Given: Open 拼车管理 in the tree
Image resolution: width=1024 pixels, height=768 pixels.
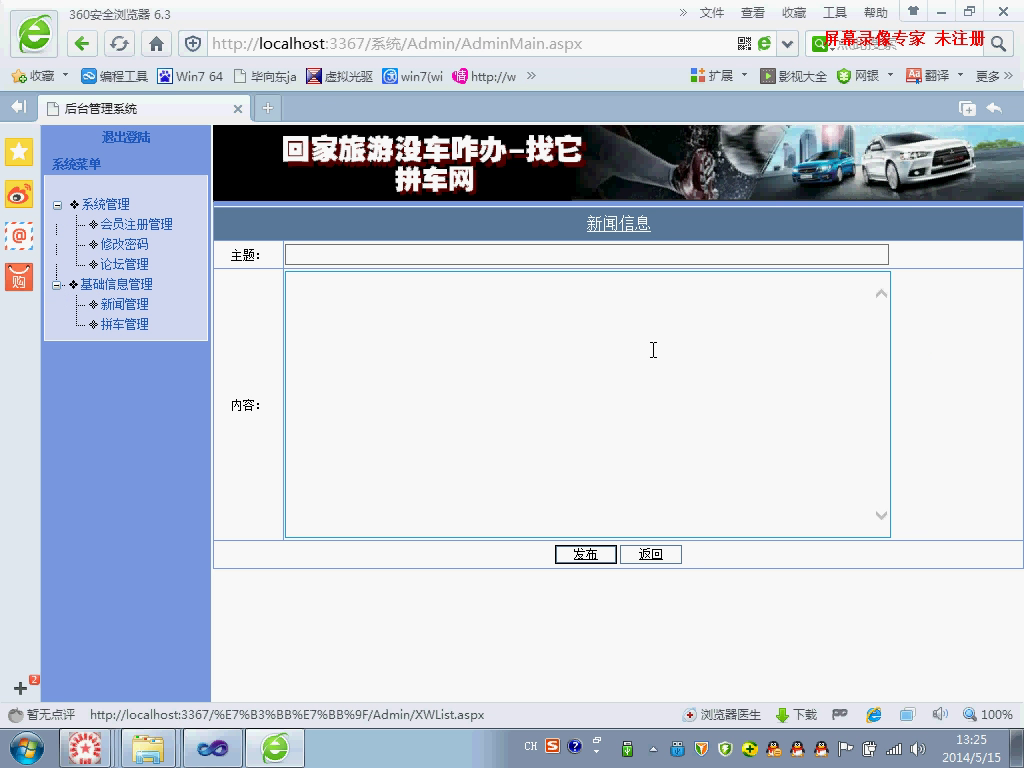Looking at the screenshot, I should 124,325.
